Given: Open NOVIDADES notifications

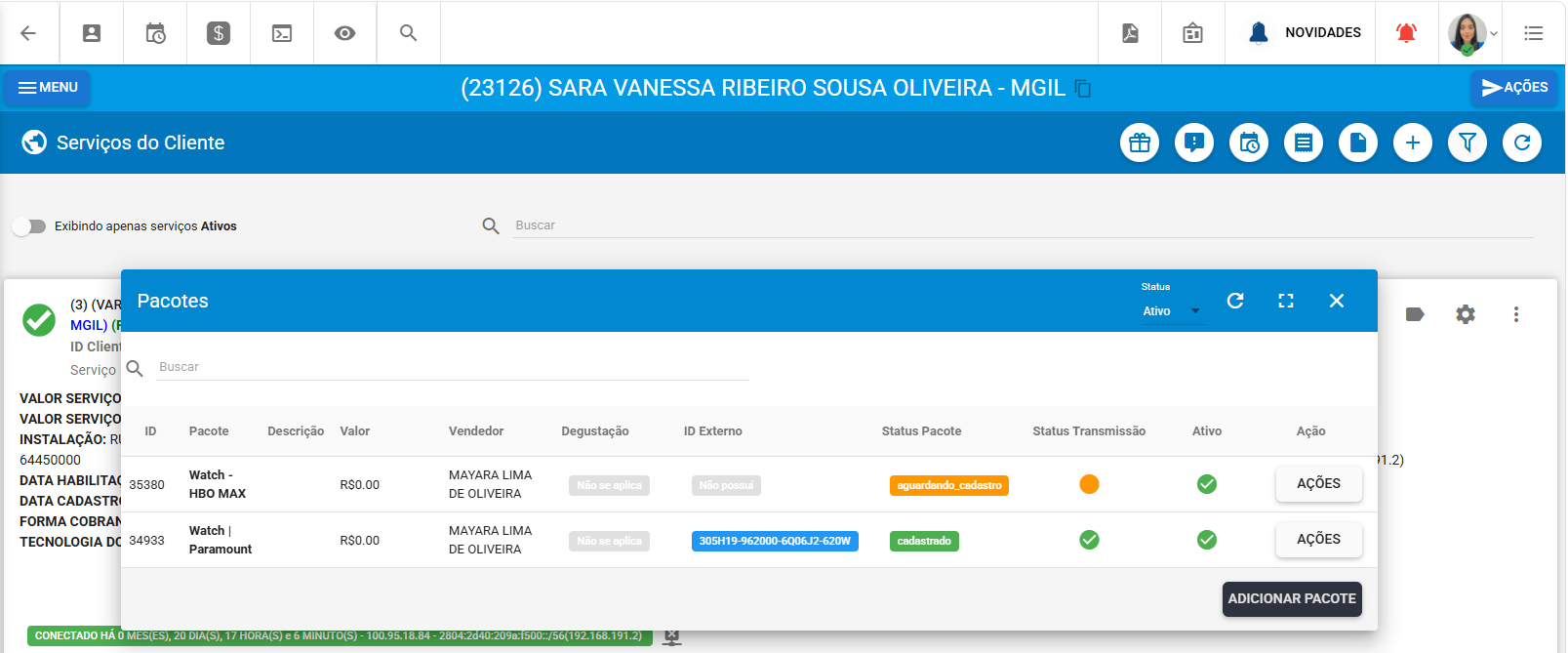Looking at the screenshot, I should (x=1305, y=33).
